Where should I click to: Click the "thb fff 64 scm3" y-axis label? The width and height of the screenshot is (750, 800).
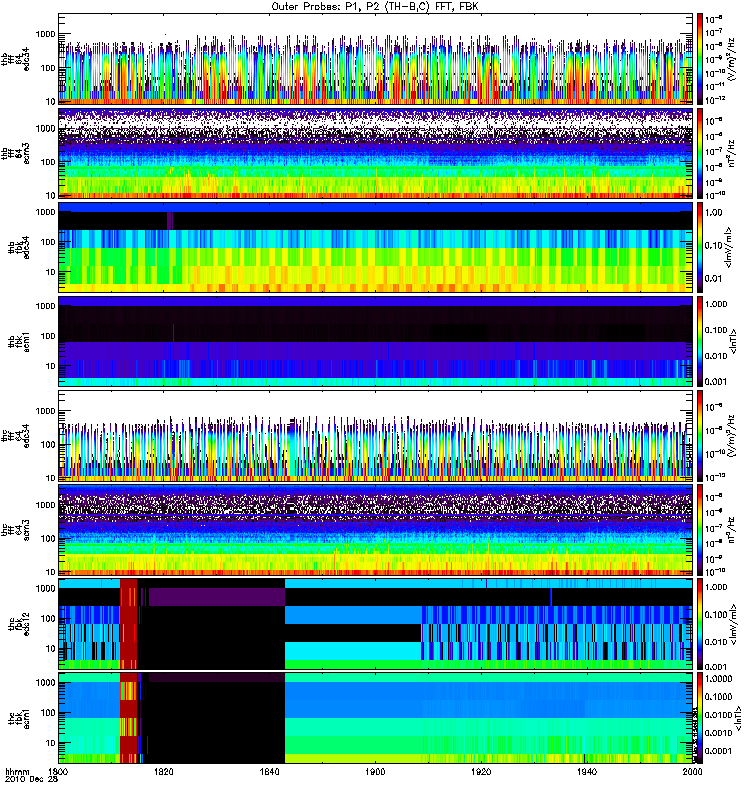[14, 153]
